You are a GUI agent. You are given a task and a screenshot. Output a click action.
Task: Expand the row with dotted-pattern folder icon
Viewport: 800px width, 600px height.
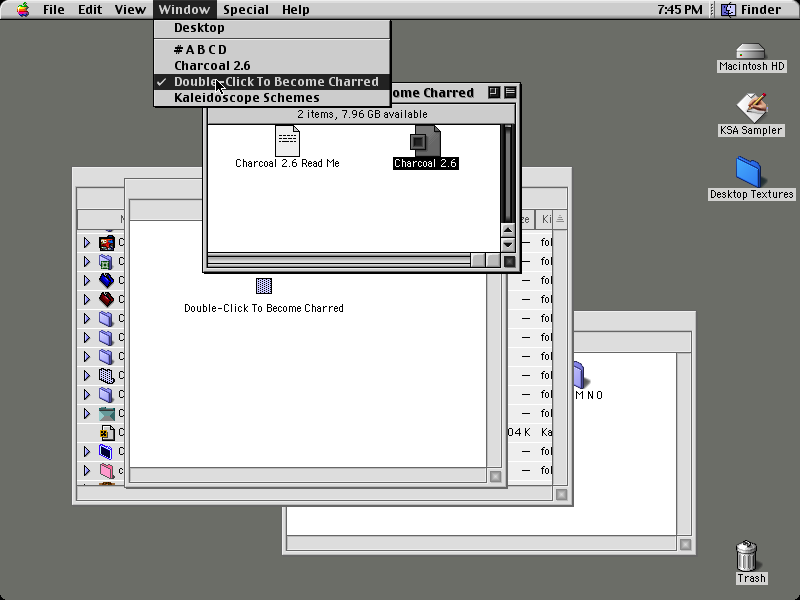pos(87,376)
